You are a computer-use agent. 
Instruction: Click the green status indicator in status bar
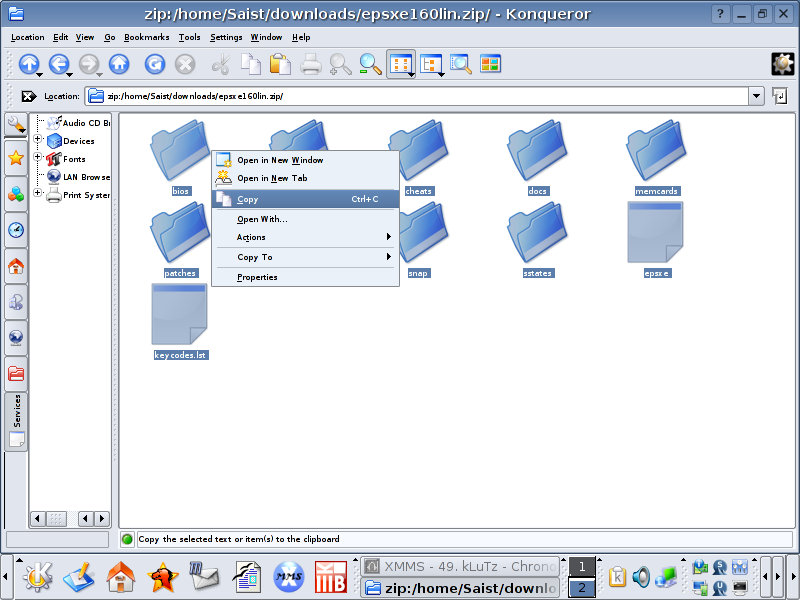click(x=127, y=539)
